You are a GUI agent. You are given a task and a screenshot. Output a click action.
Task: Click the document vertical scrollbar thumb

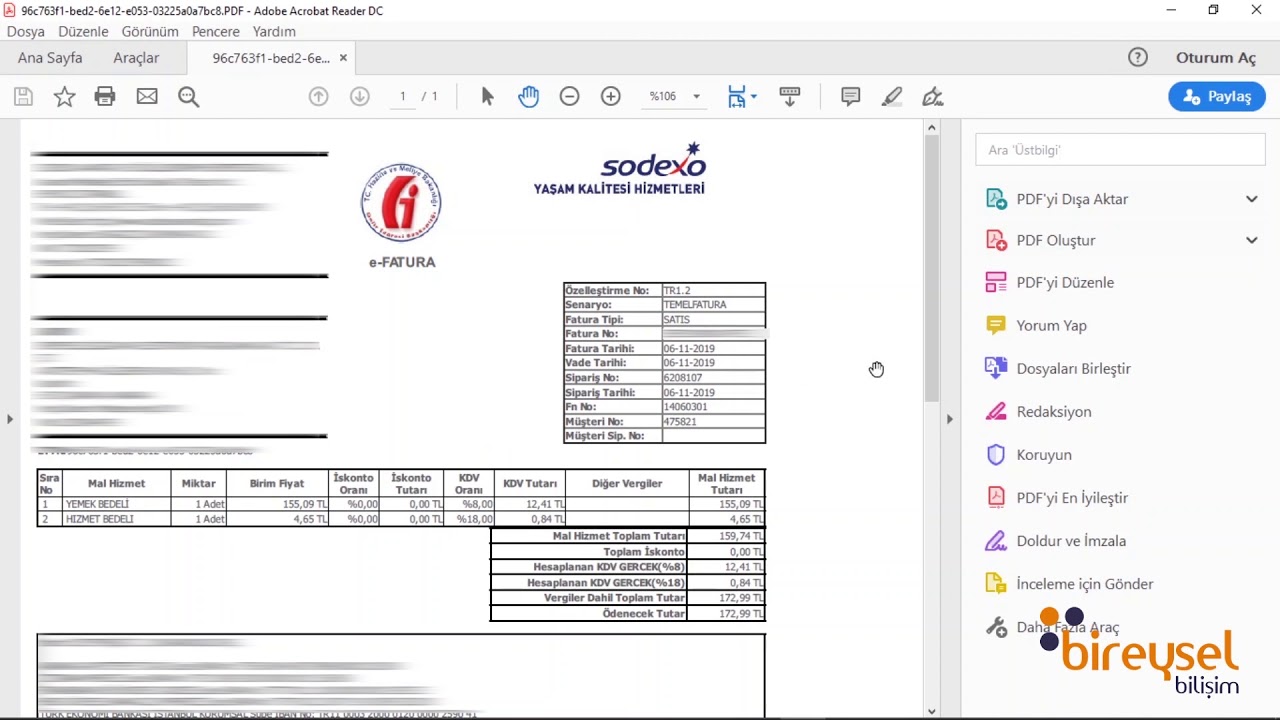pyautogui.click(x=932, y=267)
